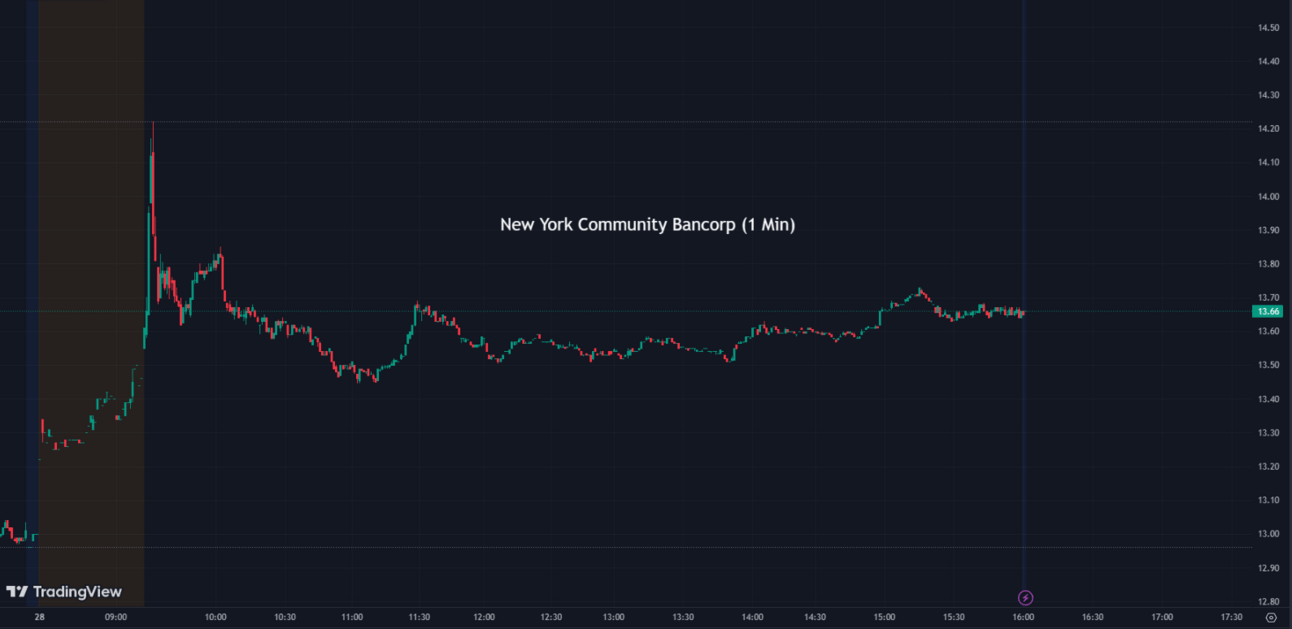Click the 17:00 time axis label

point(1161,617)
